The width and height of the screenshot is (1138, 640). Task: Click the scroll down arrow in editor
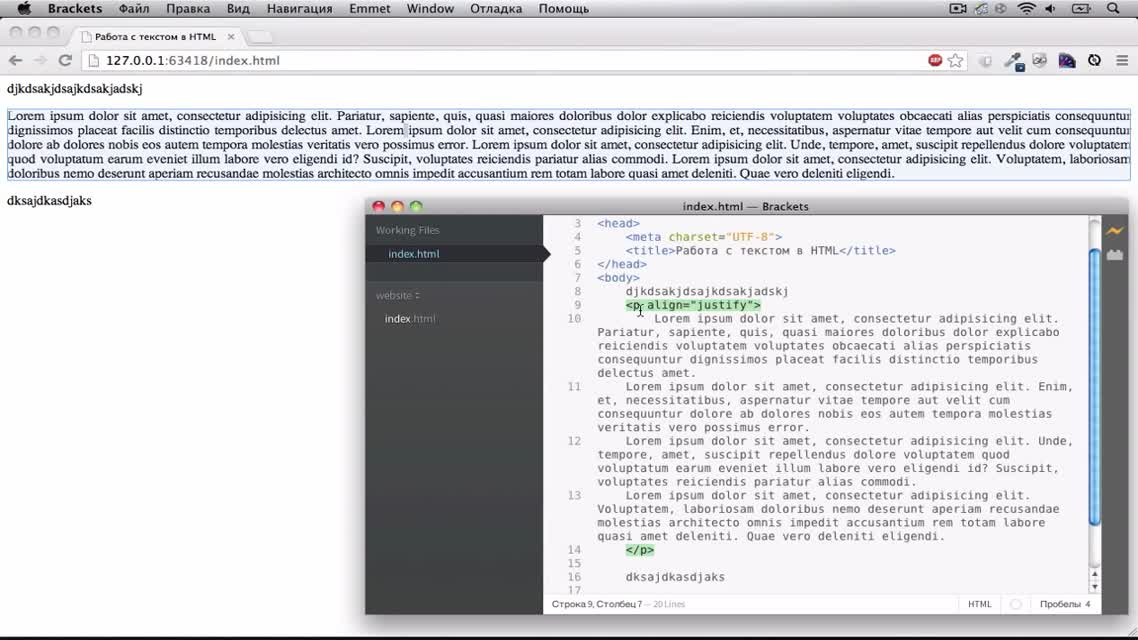click(1094, 586)
